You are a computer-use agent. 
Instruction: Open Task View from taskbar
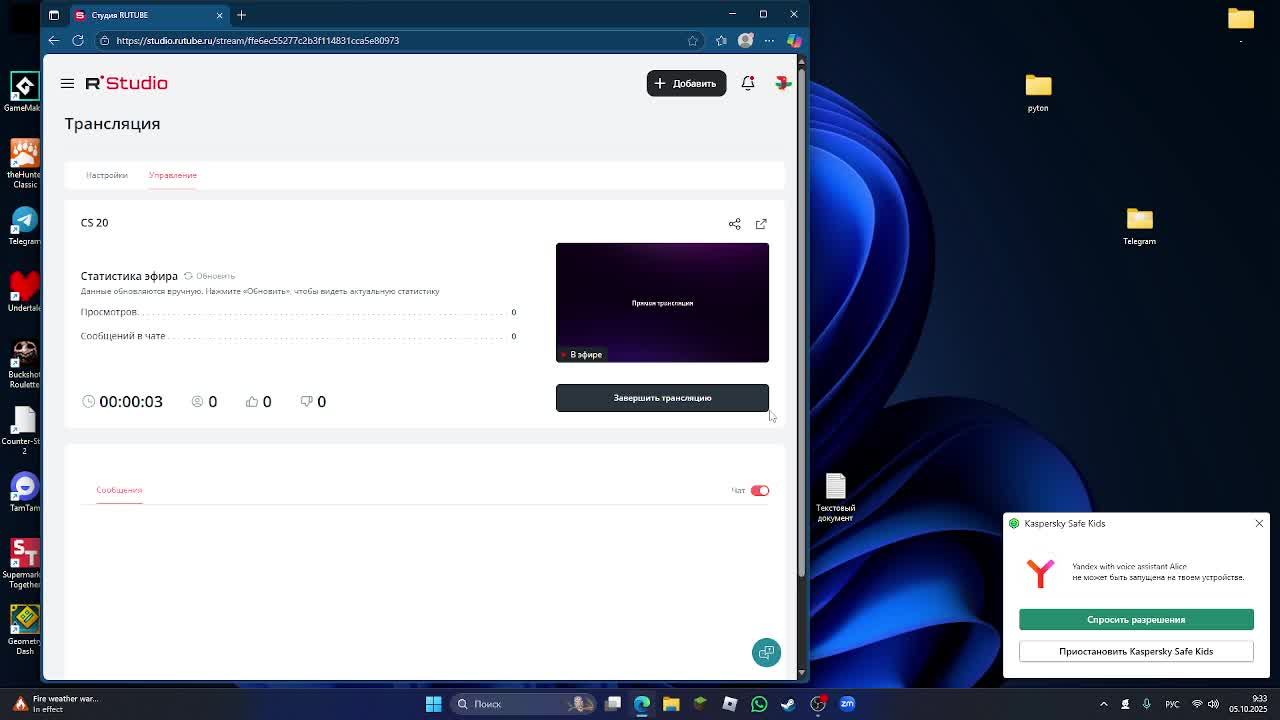click(x=613, y=704)
